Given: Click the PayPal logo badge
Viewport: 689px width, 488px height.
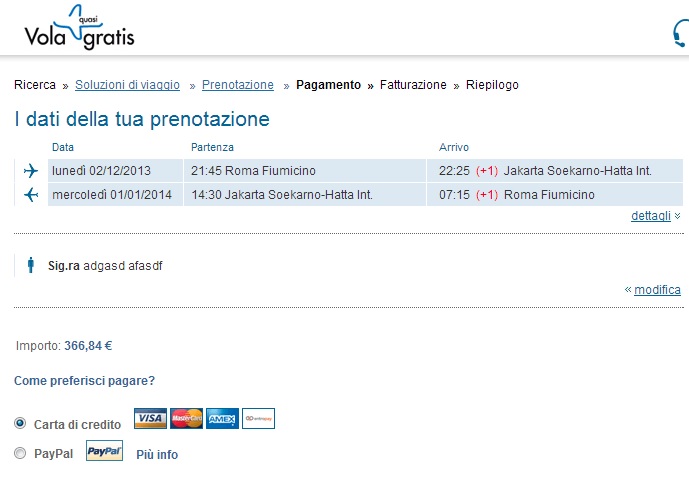Looking at the screenshot, I should tap(104, 451).
